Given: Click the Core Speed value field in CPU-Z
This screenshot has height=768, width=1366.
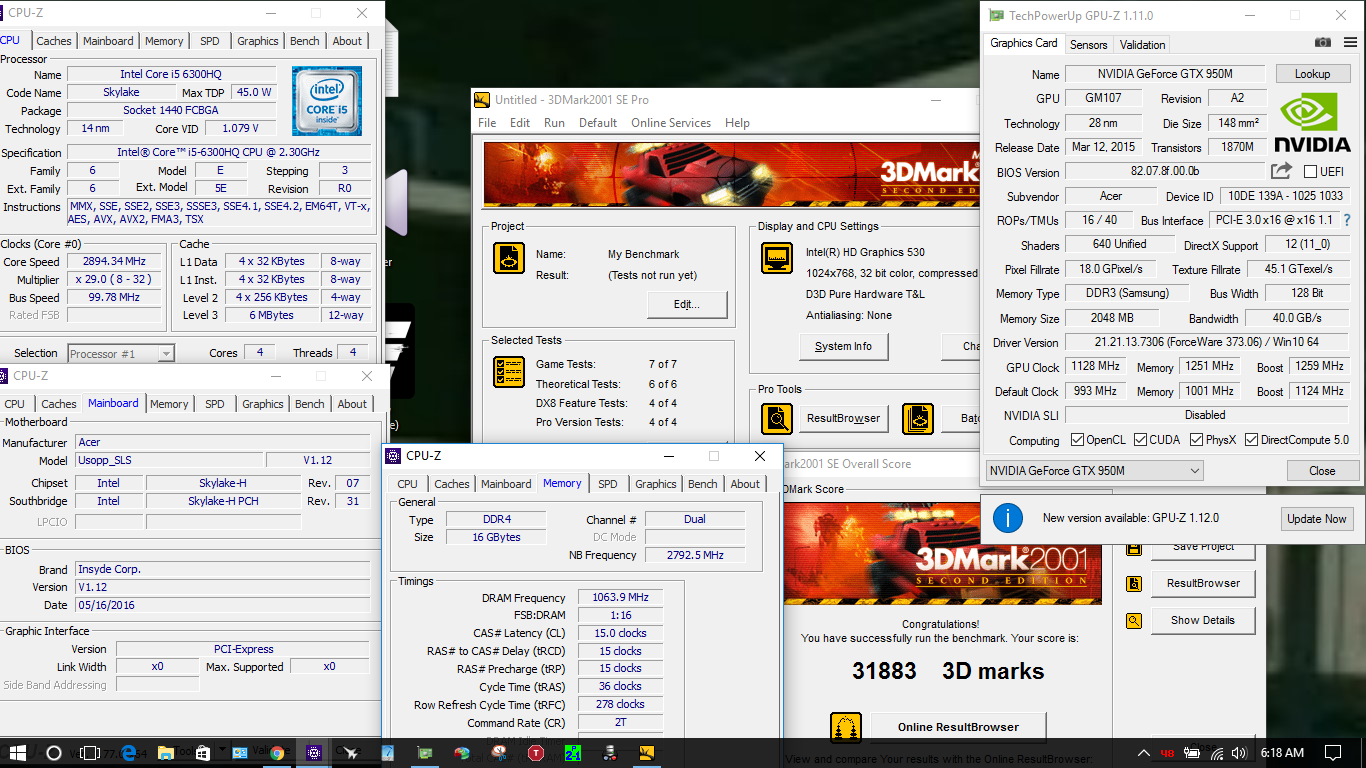Looking at the screenshot, I should [x=116, y=262].
